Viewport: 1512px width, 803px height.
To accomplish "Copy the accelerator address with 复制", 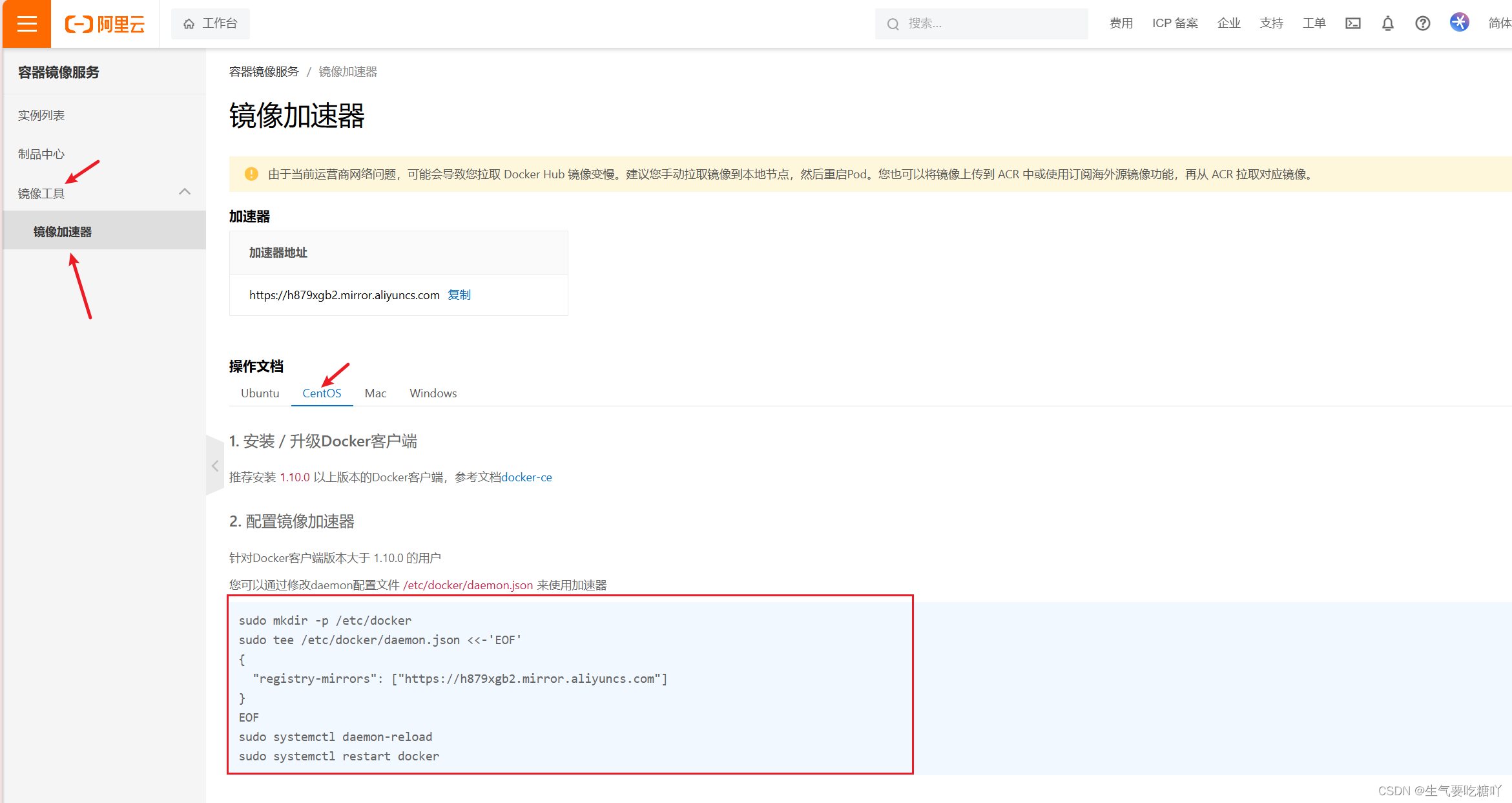I will click(459, 295).
